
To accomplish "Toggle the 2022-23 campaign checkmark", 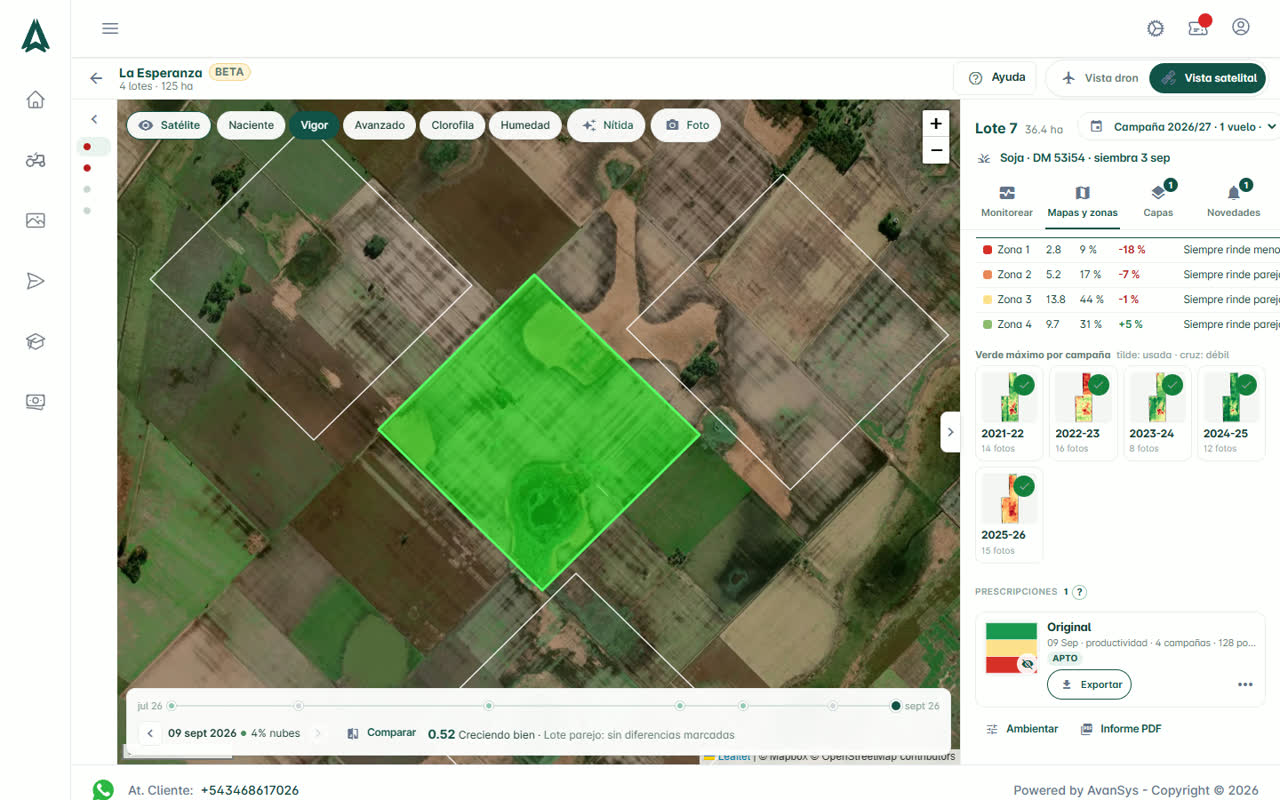I will coord(1099,385).
